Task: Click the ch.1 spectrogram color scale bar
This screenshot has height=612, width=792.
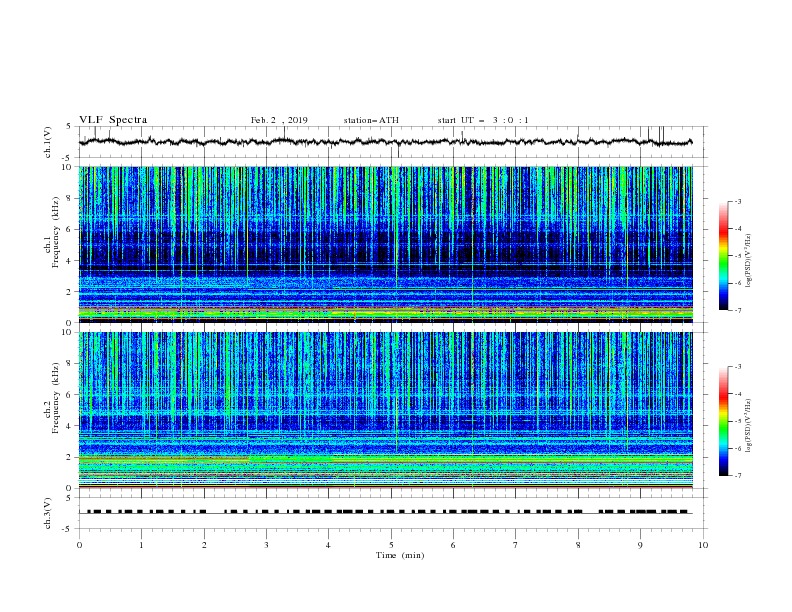Action: pos(724,255)
